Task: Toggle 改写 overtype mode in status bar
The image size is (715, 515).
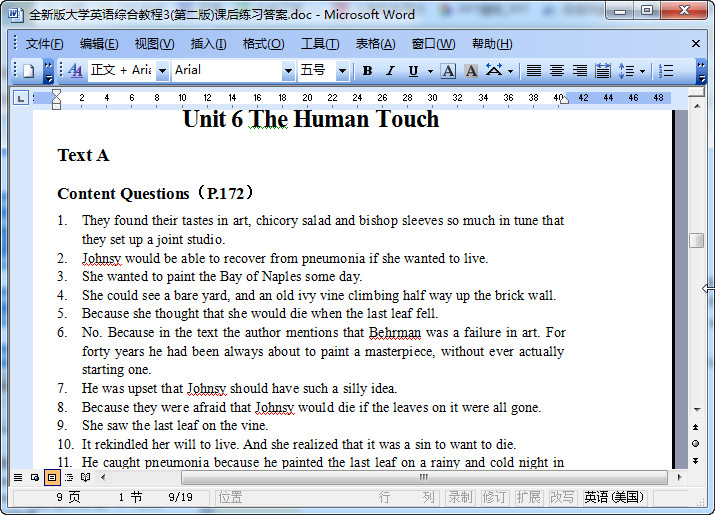Action: (x=562, y=497)
